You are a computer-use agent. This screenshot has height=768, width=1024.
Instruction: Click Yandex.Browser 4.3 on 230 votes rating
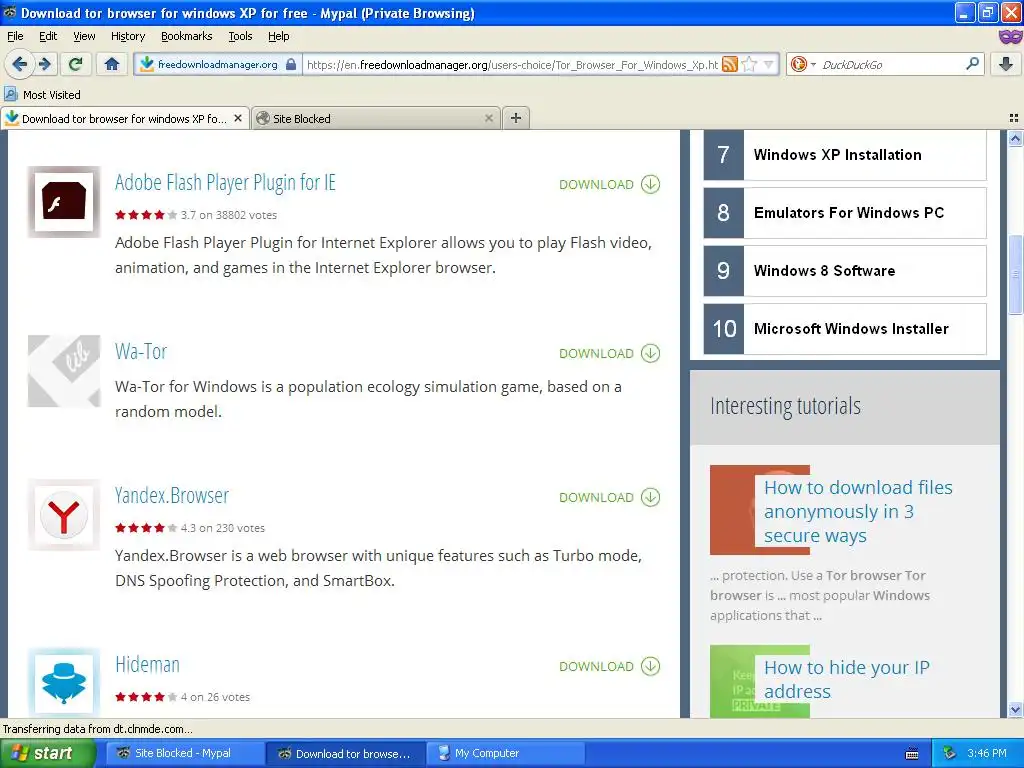(x=190, y=528)
